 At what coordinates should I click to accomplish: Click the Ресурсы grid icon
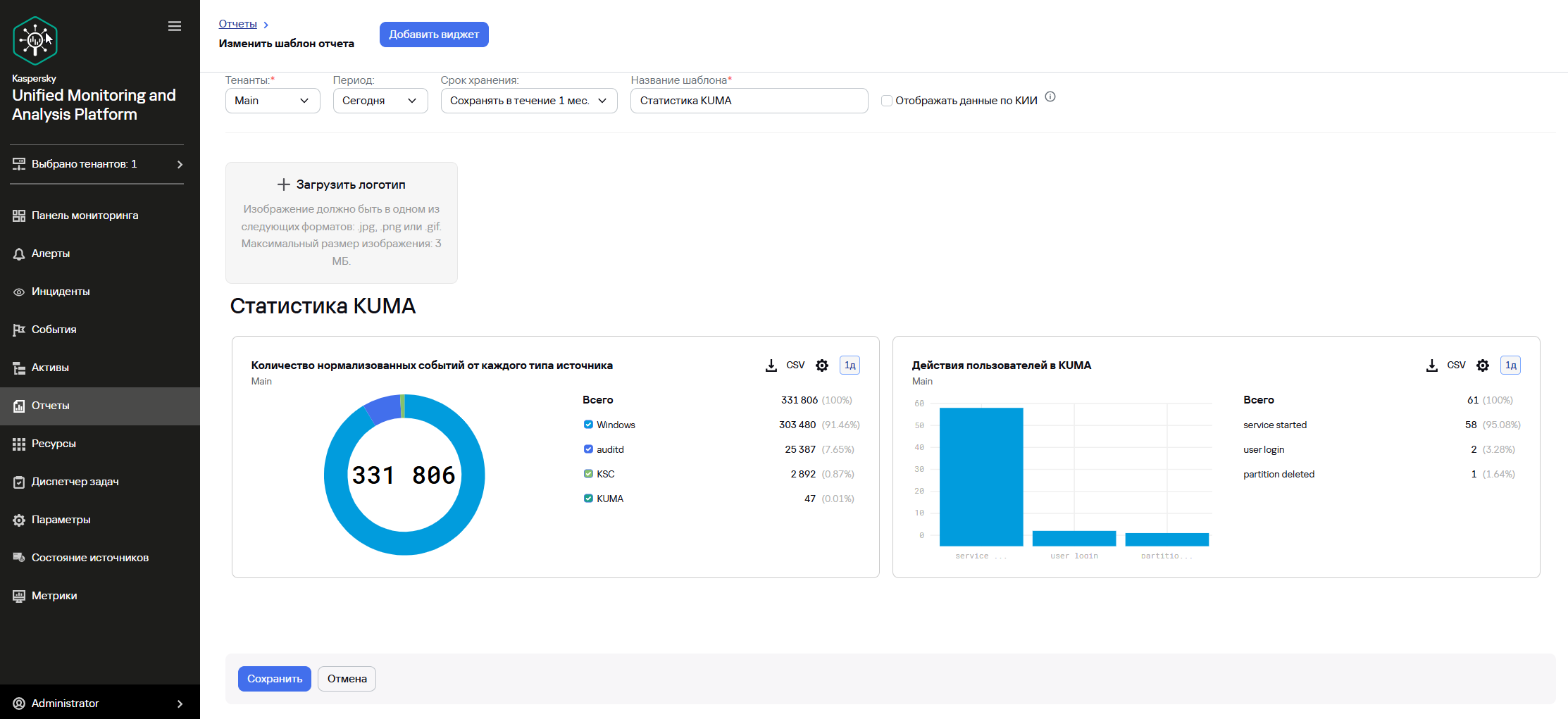click(19, 444)
